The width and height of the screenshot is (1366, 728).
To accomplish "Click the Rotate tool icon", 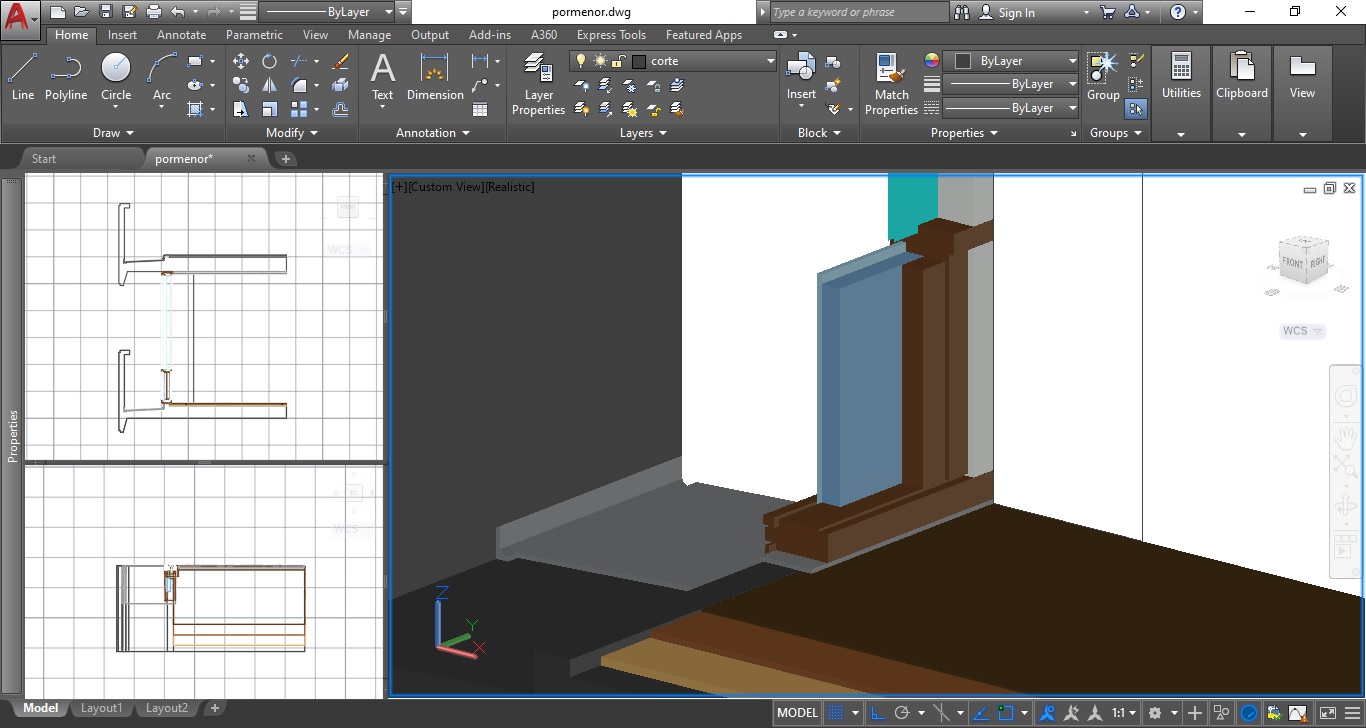I will [x=269, y=61].
